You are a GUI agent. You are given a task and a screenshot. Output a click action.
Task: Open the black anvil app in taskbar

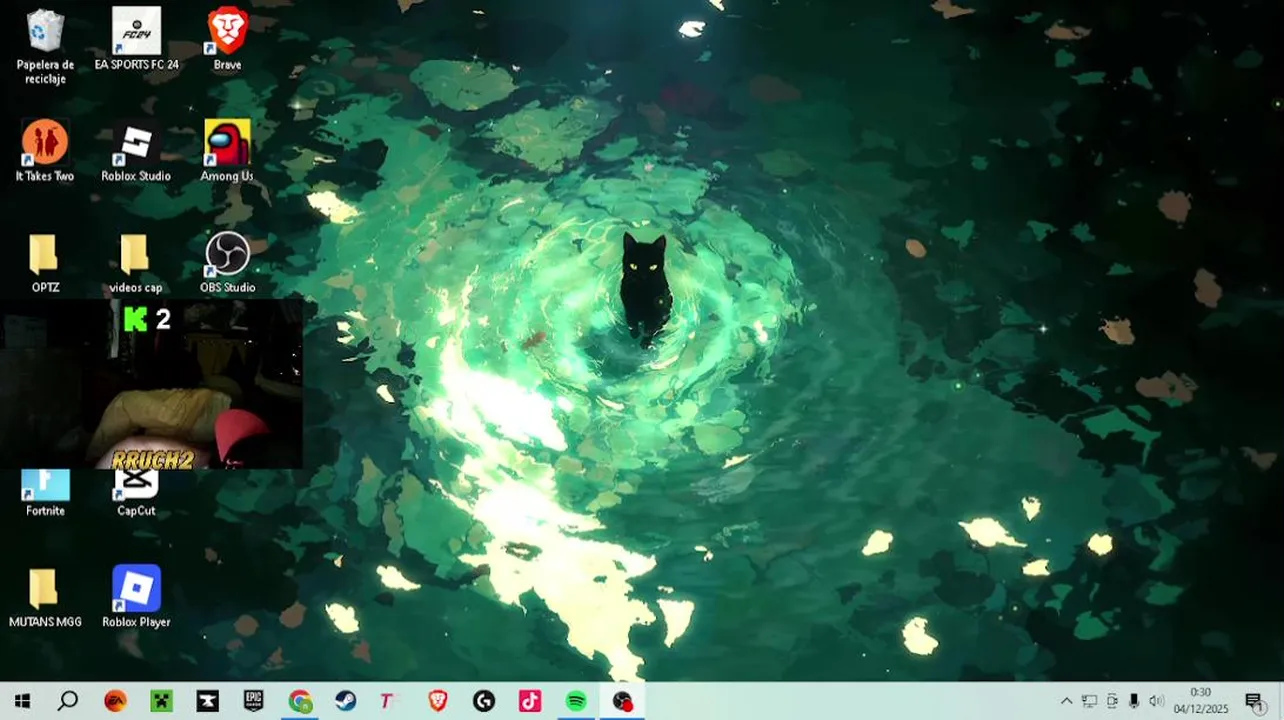click(208, 701)
